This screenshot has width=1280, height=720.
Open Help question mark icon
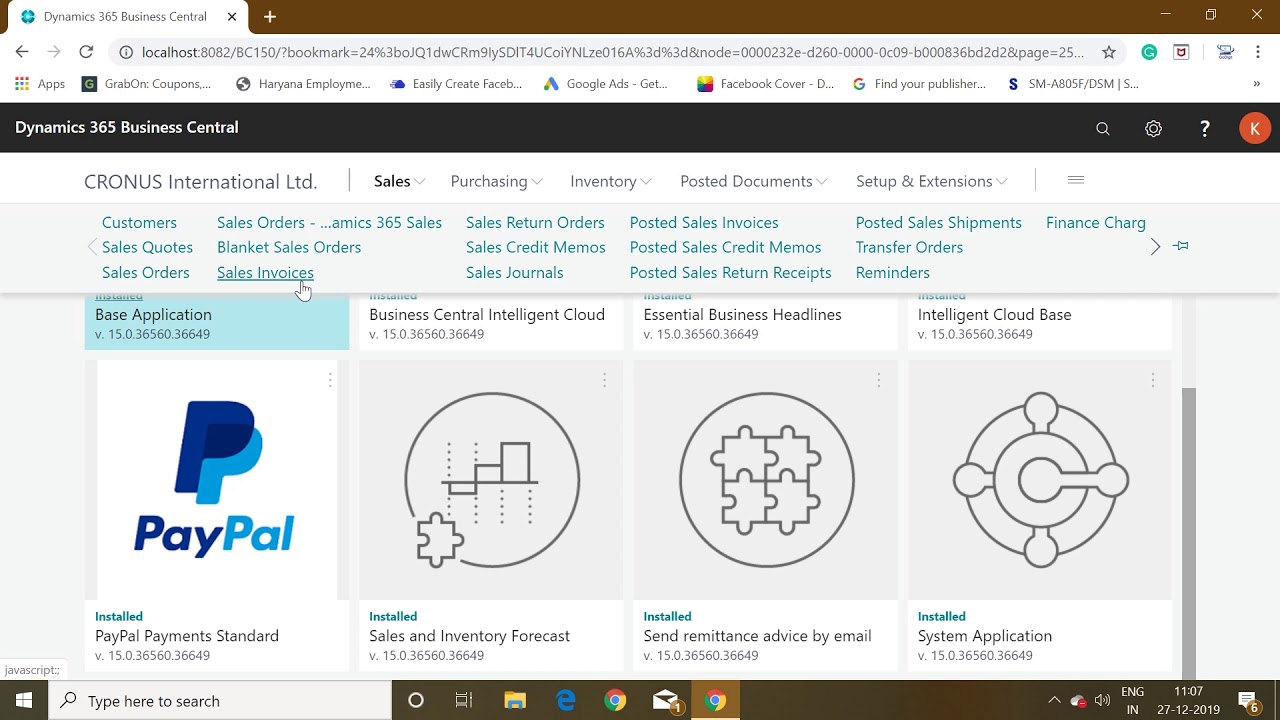pyautogui.click(x=1205, y=128)
